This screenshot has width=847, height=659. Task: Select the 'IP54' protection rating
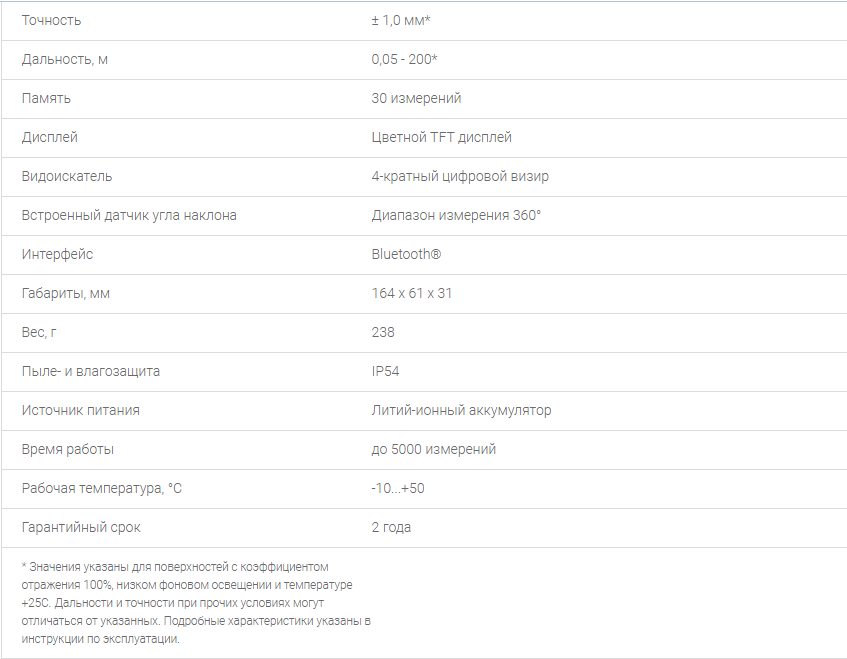tap(385, 371)
